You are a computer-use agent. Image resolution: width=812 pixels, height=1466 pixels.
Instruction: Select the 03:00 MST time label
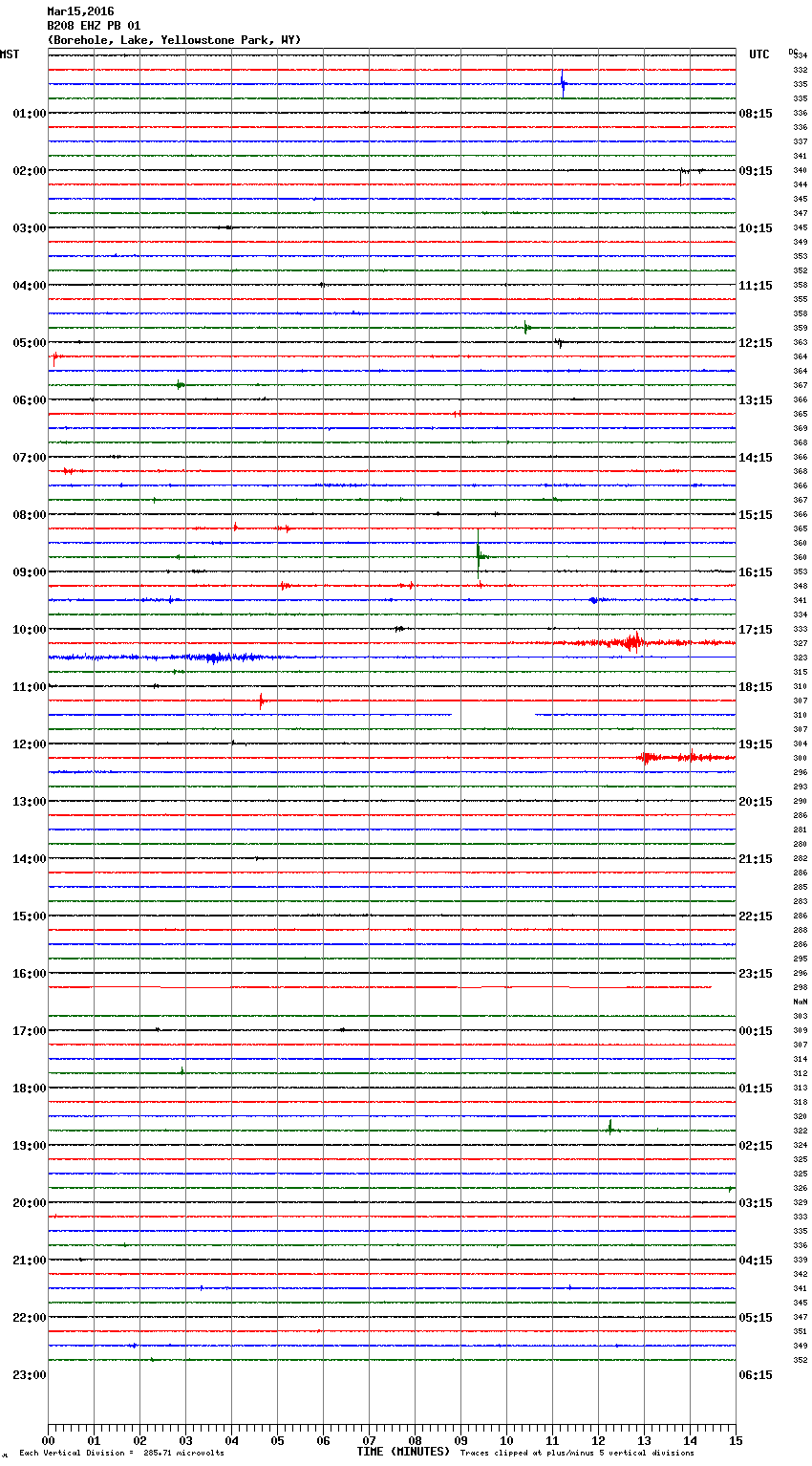pyautogui.click(x=29, y=228)
